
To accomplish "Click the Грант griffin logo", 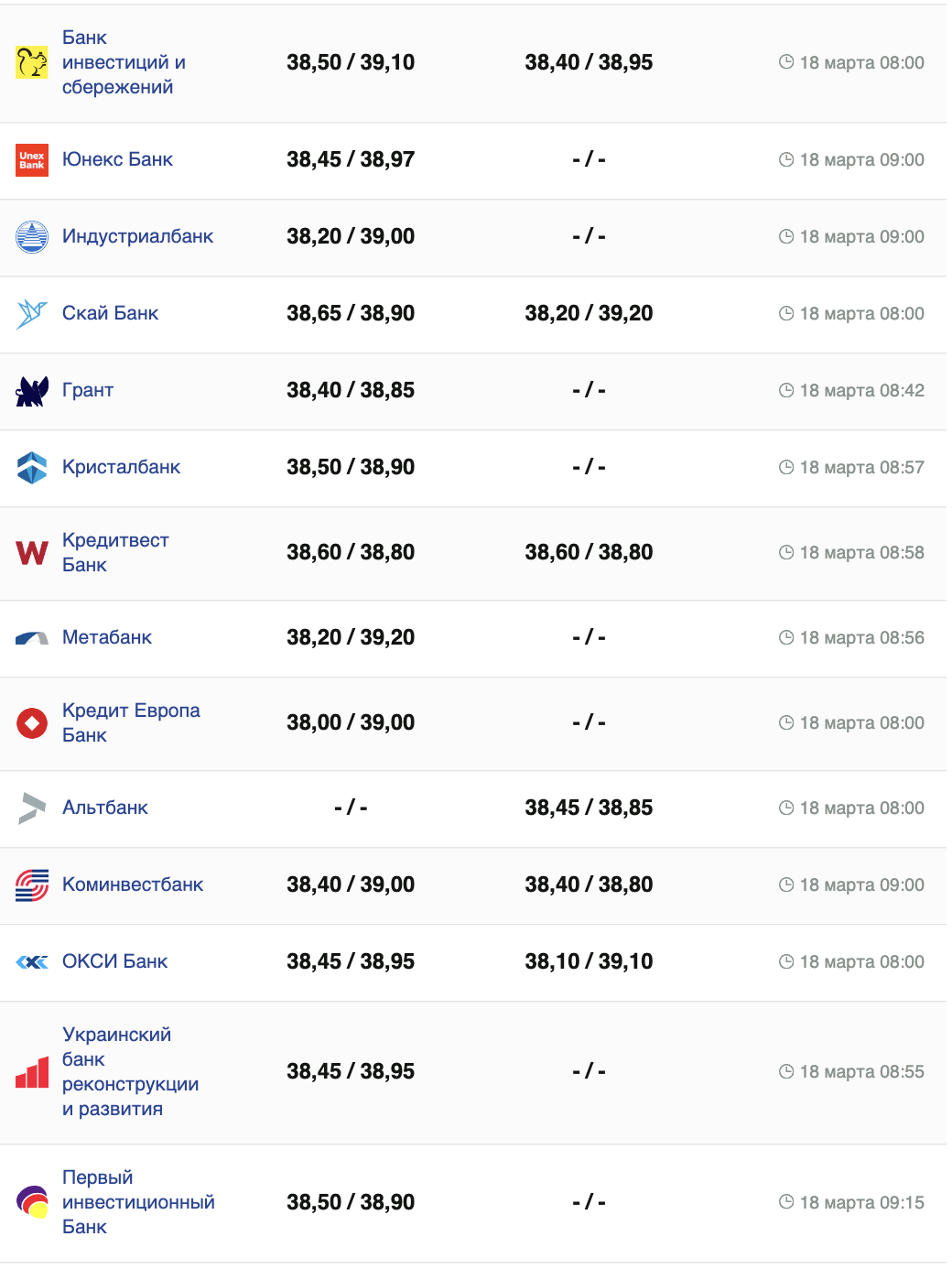I will [32, 391].
